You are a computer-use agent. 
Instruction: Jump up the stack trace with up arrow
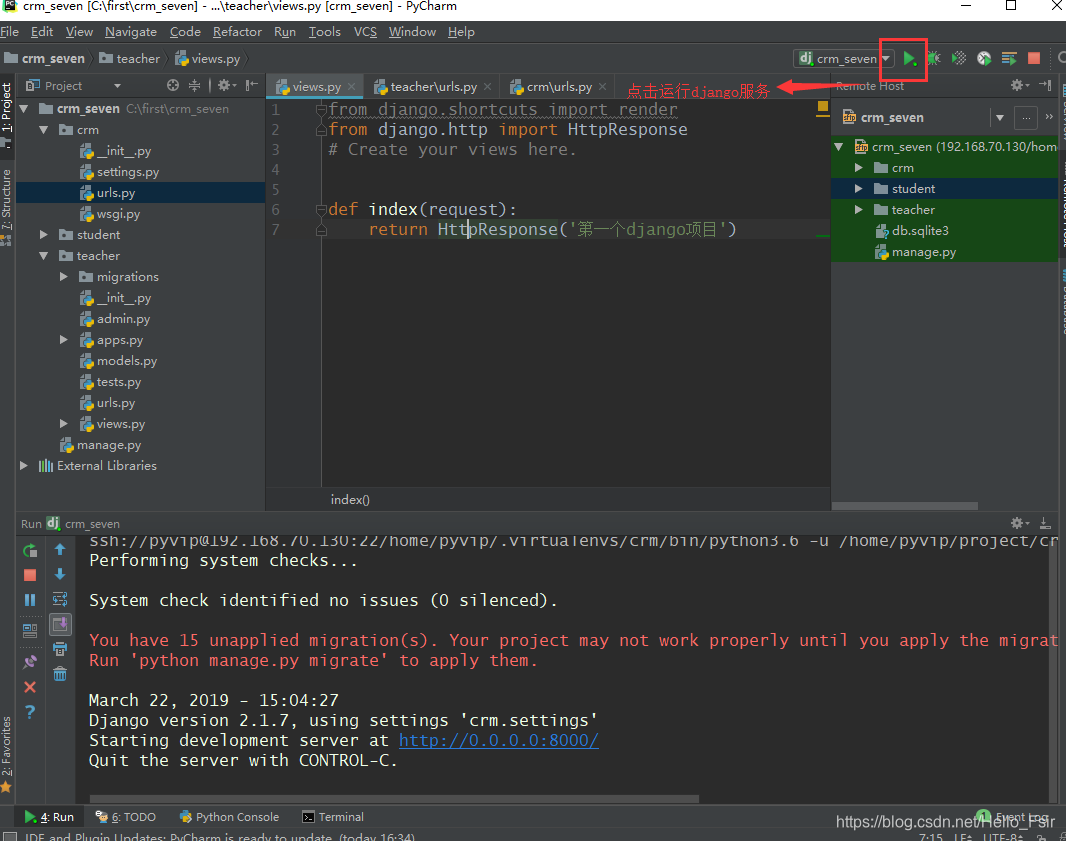click(x=60, y=549)
